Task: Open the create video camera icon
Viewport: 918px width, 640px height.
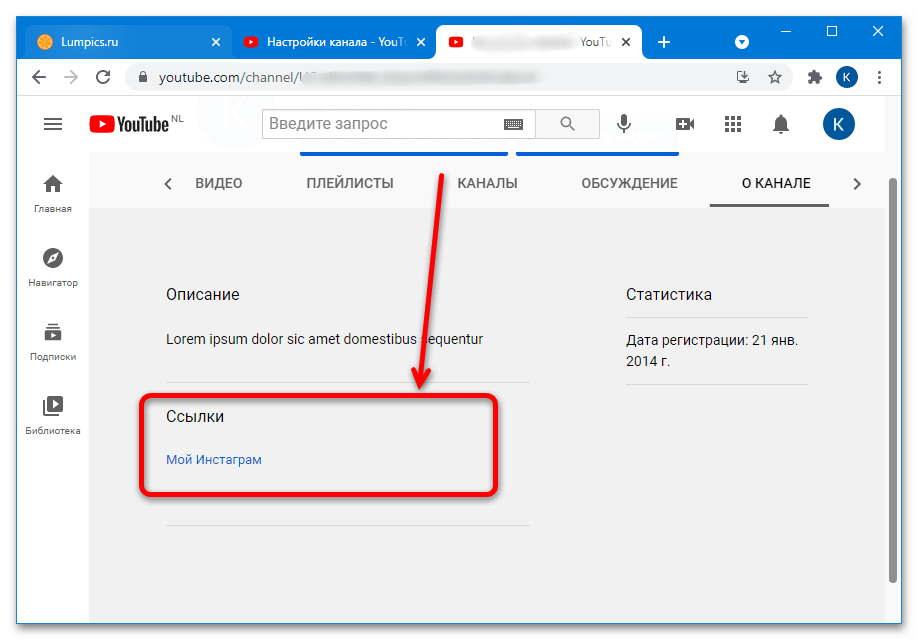Action: click(685, 124)
